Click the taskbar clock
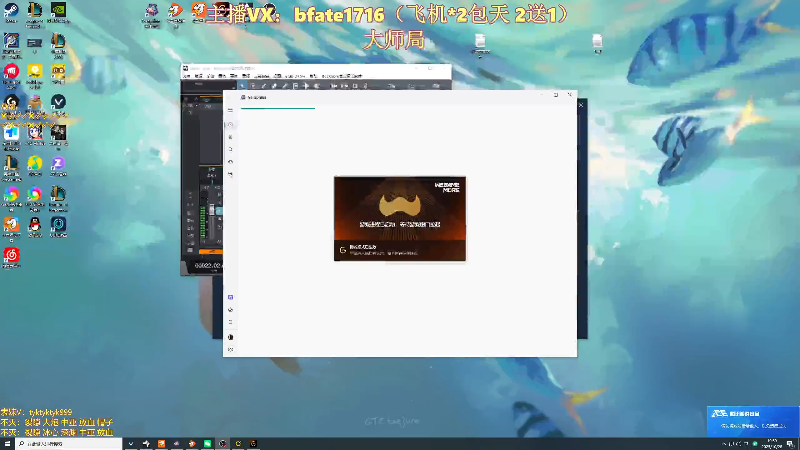 point(772,443)
